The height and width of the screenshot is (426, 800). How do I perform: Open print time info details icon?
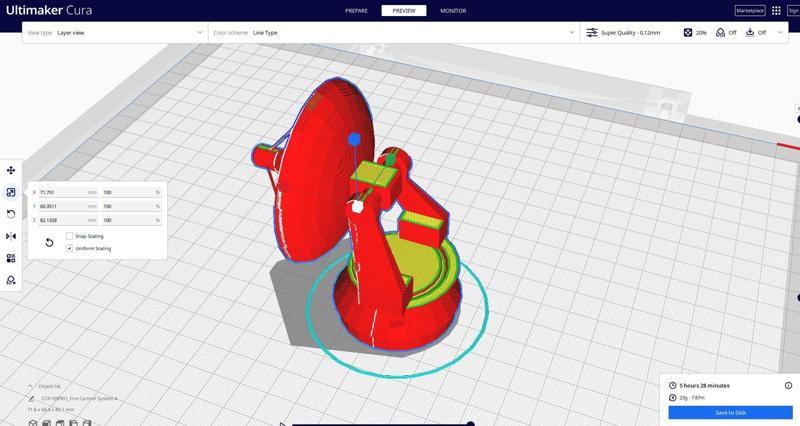click(788, 386)
